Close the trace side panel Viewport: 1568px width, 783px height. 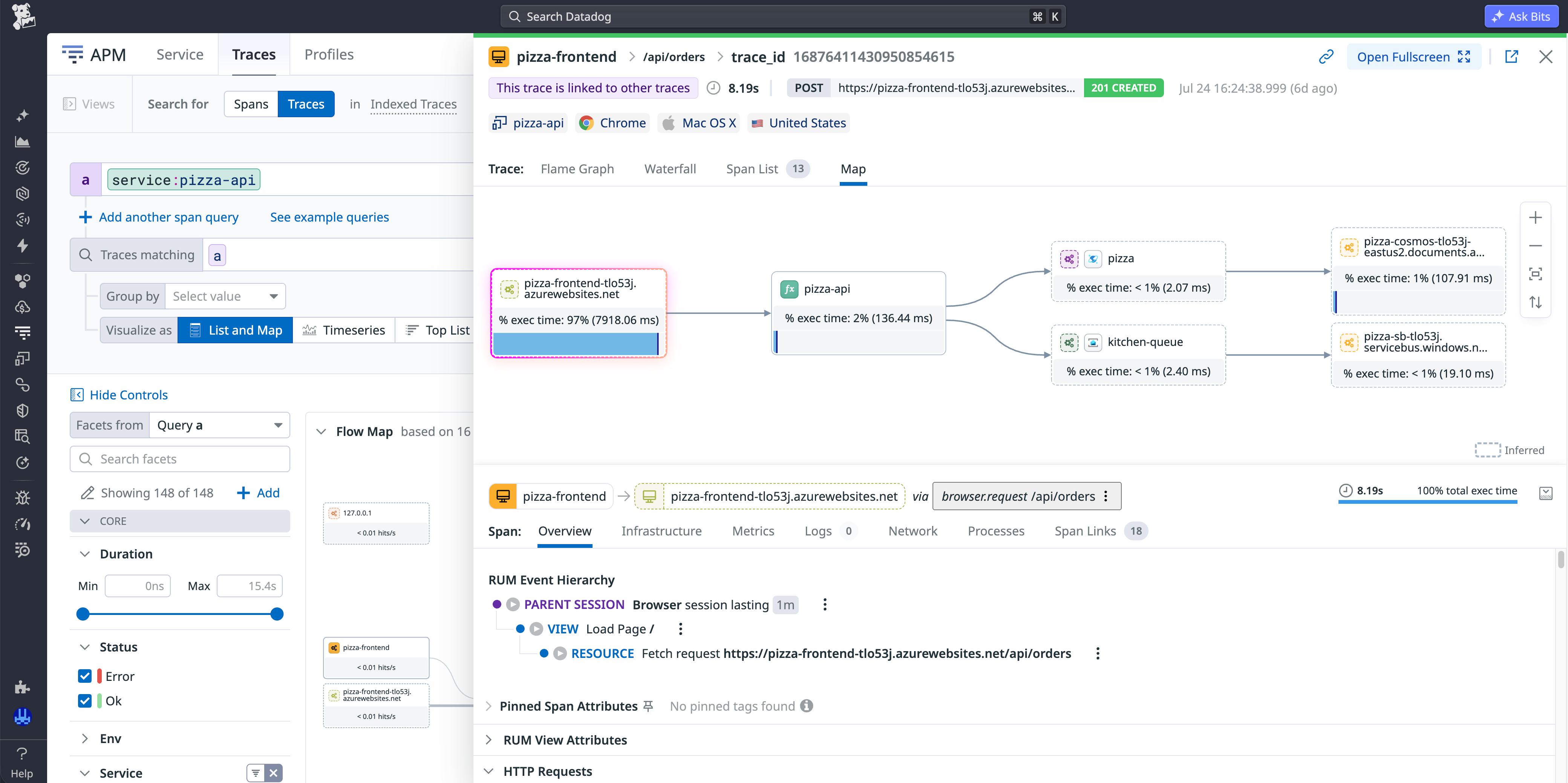1545,57
